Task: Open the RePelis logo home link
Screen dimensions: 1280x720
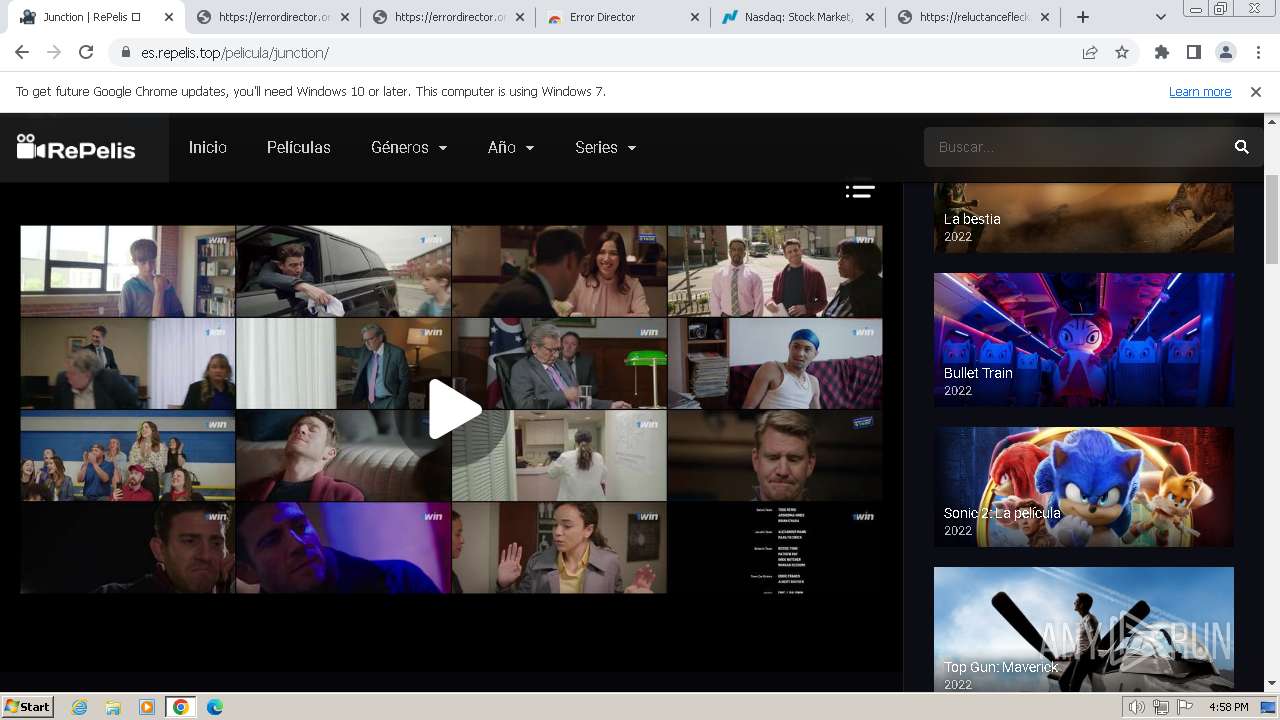Action: 76,148
